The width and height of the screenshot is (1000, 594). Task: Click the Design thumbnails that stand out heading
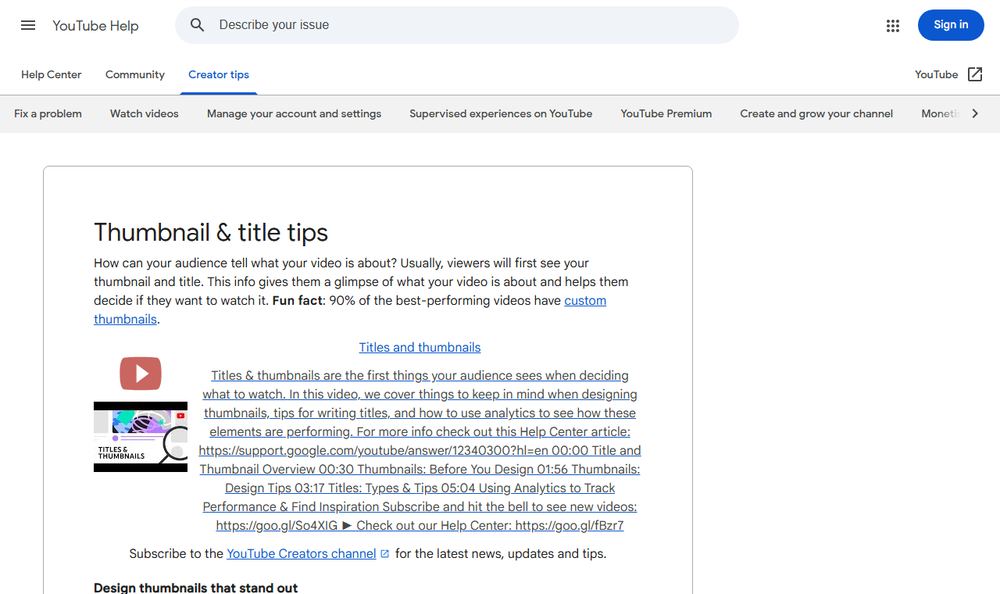(x=196, y=588)
